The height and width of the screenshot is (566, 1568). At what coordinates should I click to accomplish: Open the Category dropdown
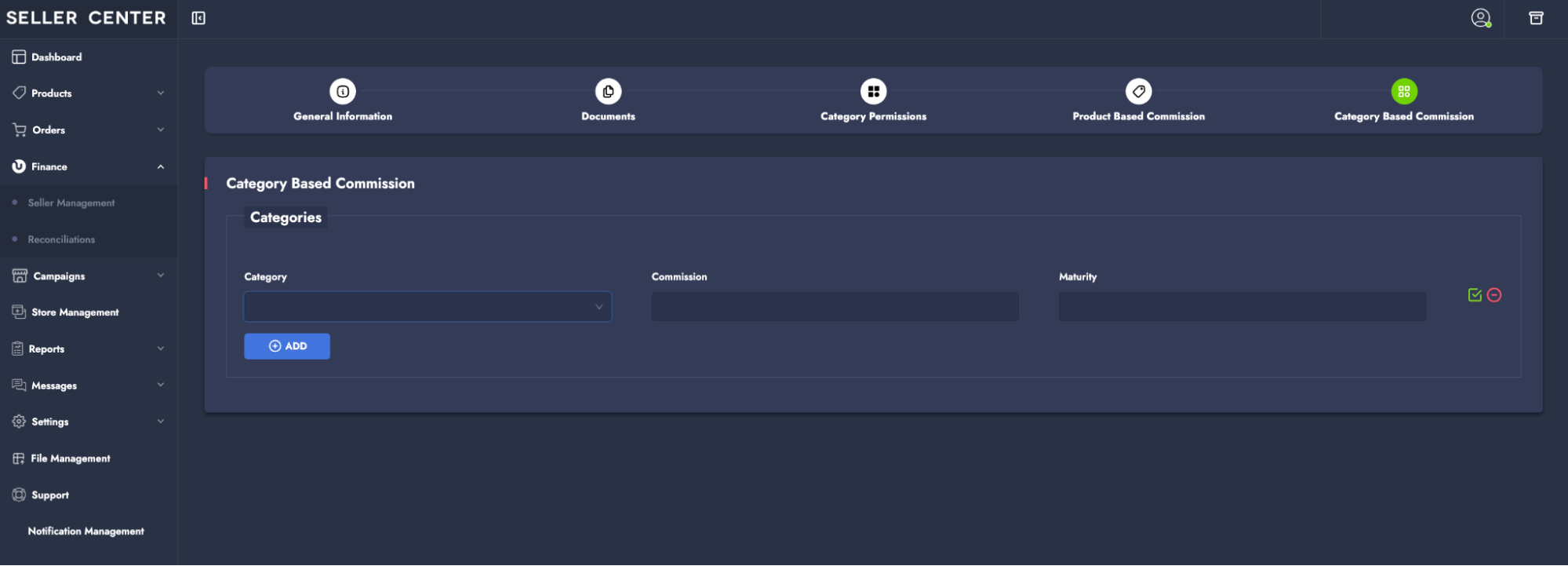[x=427, y=307]
